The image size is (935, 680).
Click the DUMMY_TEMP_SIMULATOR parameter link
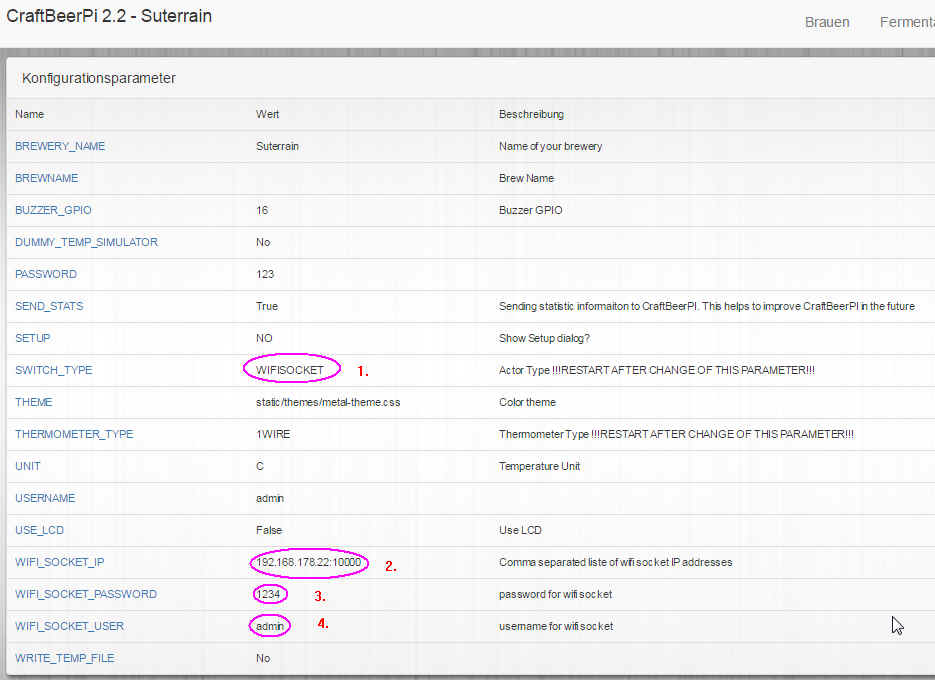pyautogui.click(x=86, y=242)
